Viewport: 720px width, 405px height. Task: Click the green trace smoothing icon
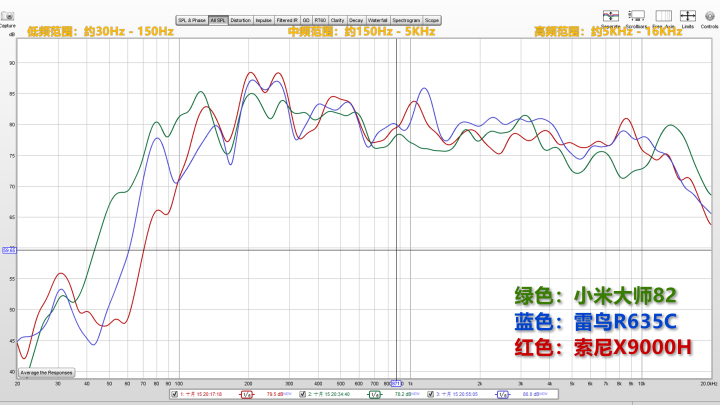pos(374,395)
